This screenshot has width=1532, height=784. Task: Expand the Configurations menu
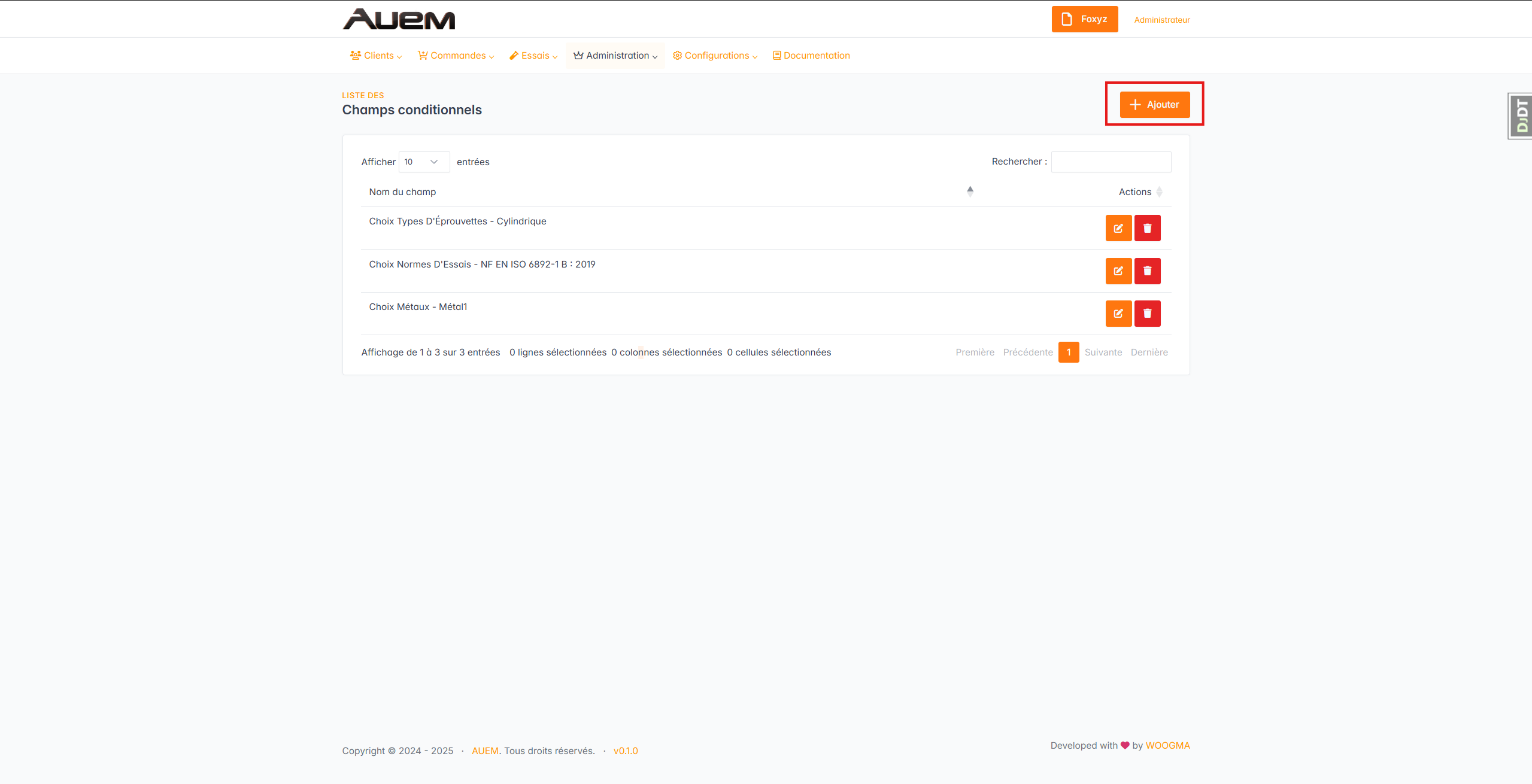715,56
